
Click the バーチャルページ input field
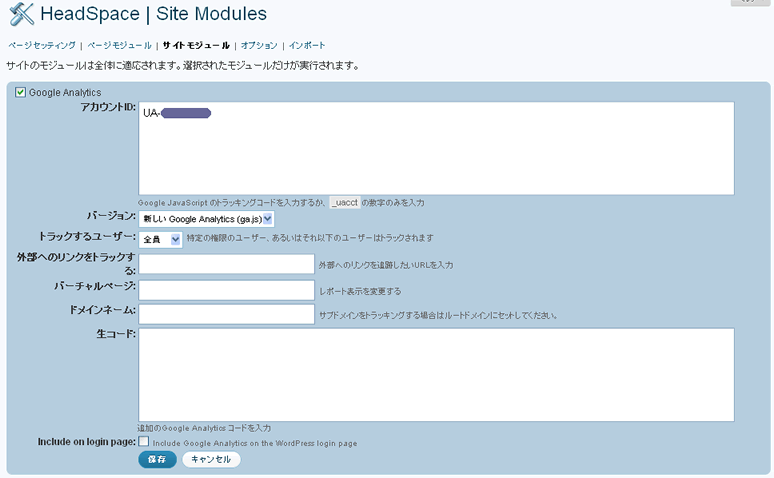[x=227, y=290]
